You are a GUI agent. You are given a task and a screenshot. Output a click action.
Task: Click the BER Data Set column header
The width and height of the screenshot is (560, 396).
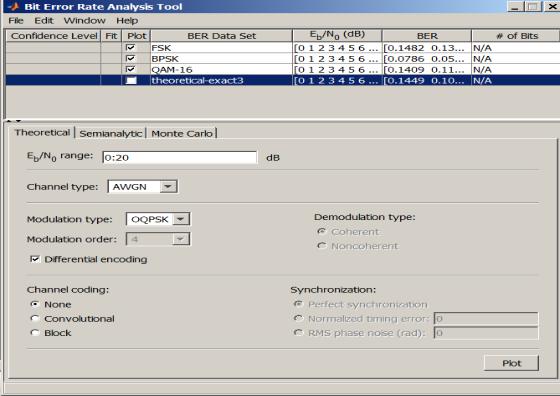(221, 36)
